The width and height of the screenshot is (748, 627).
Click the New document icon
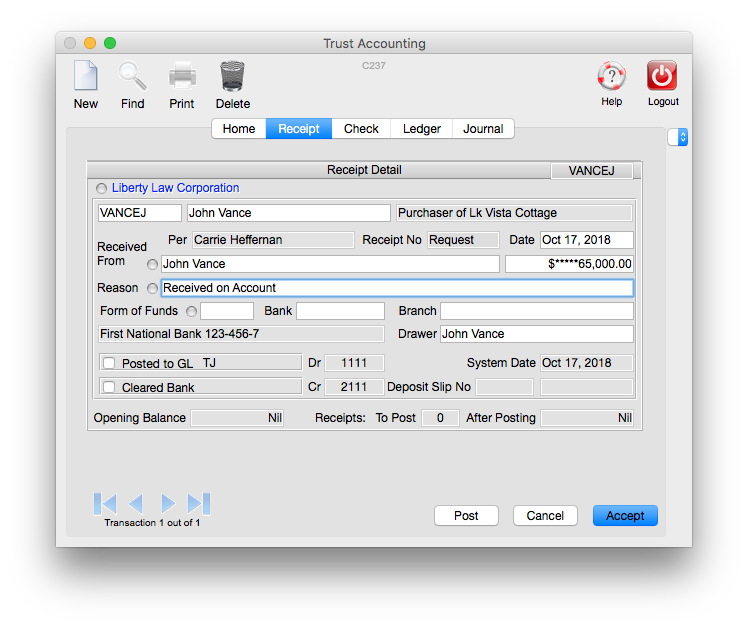[85, 77]
